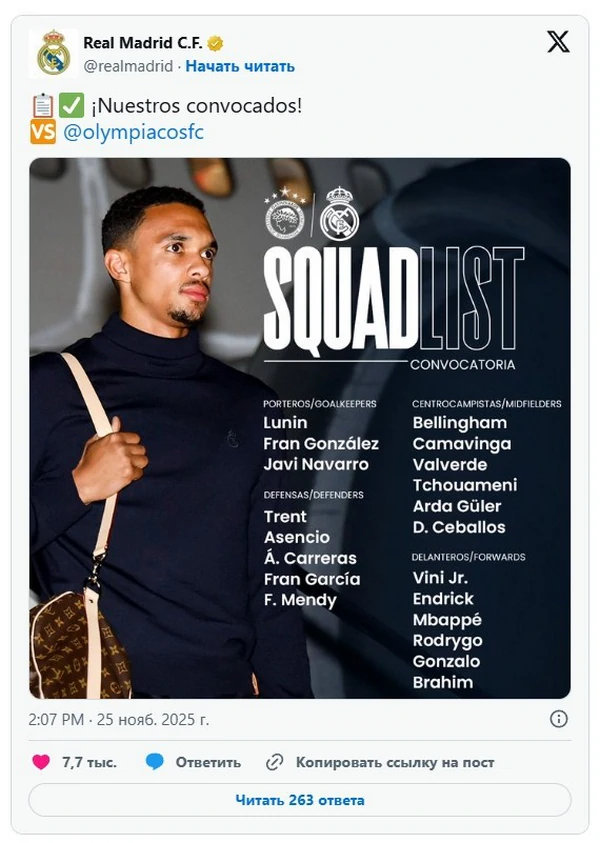Screen dimensions: 600x843
Task: Click the Real Madrid crest in the image
Action: coord(340,215)
